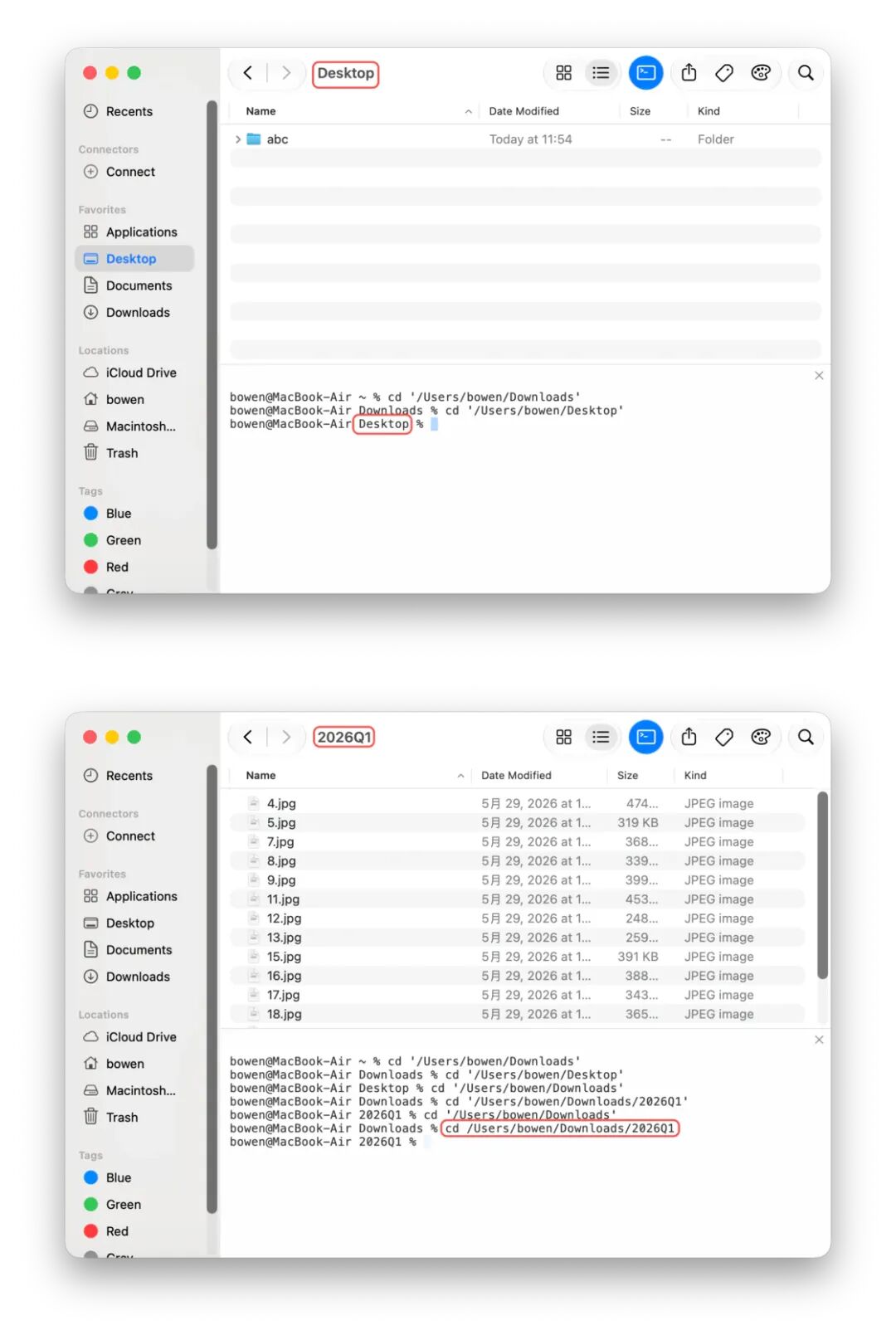Toggle the terminal panel in the 2026Q1 window

645,737
